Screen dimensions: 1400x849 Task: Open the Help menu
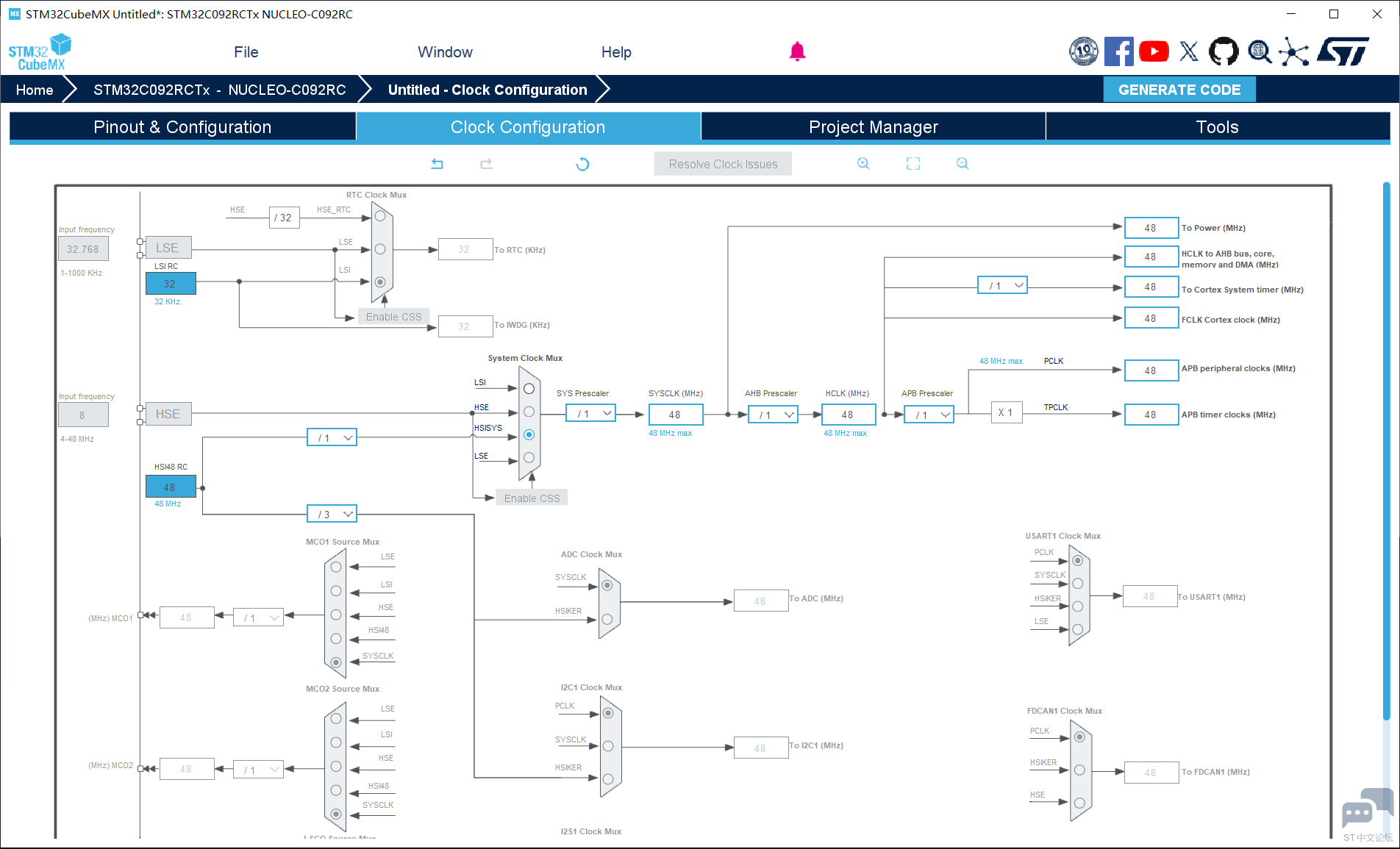616,52
